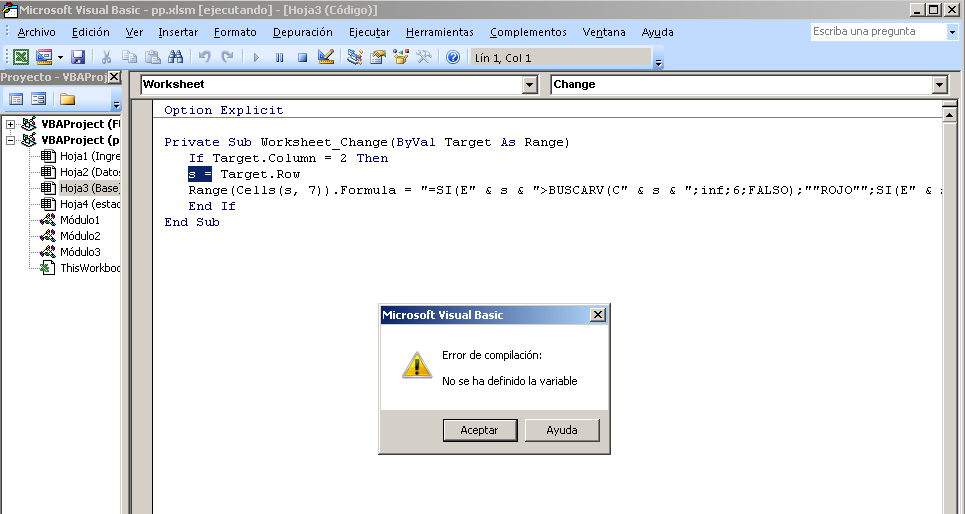Click the code window split bar handle

[x=949, y=103]
